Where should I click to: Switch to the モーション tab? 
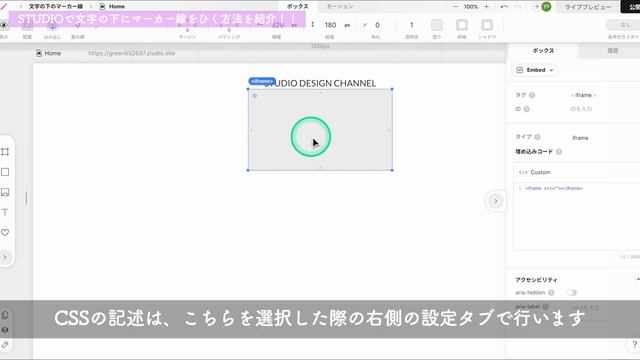pyautogui.click(x=340, y=7)
